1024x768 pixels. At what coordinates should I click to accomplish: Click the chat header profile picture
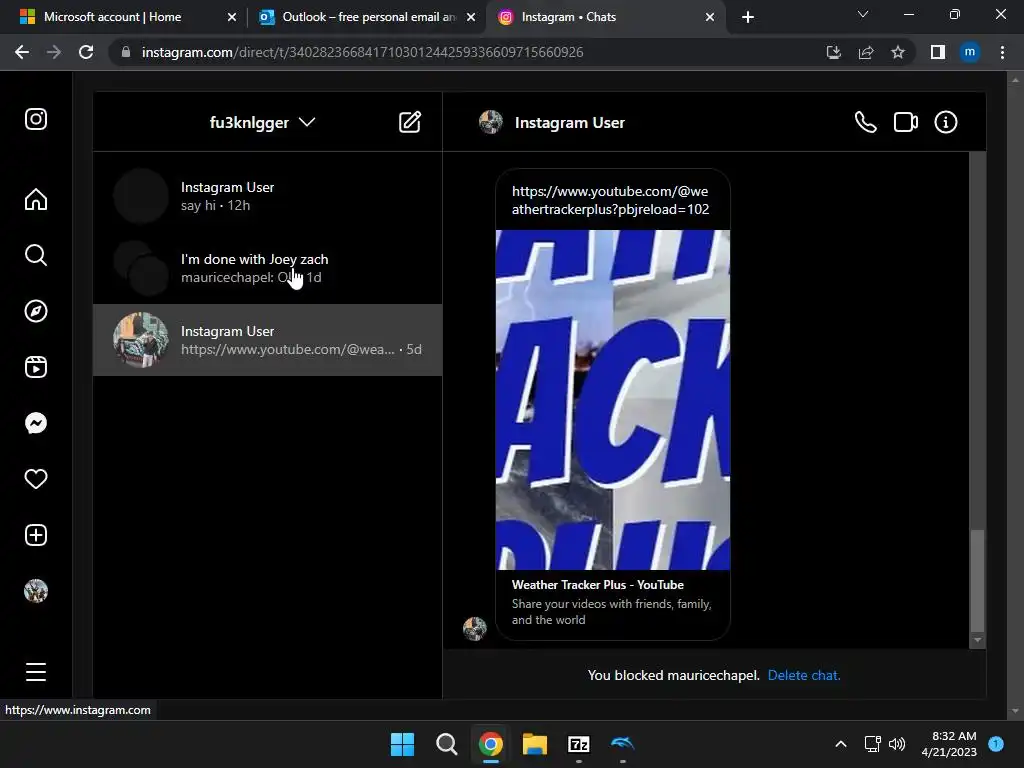(490, 122)
